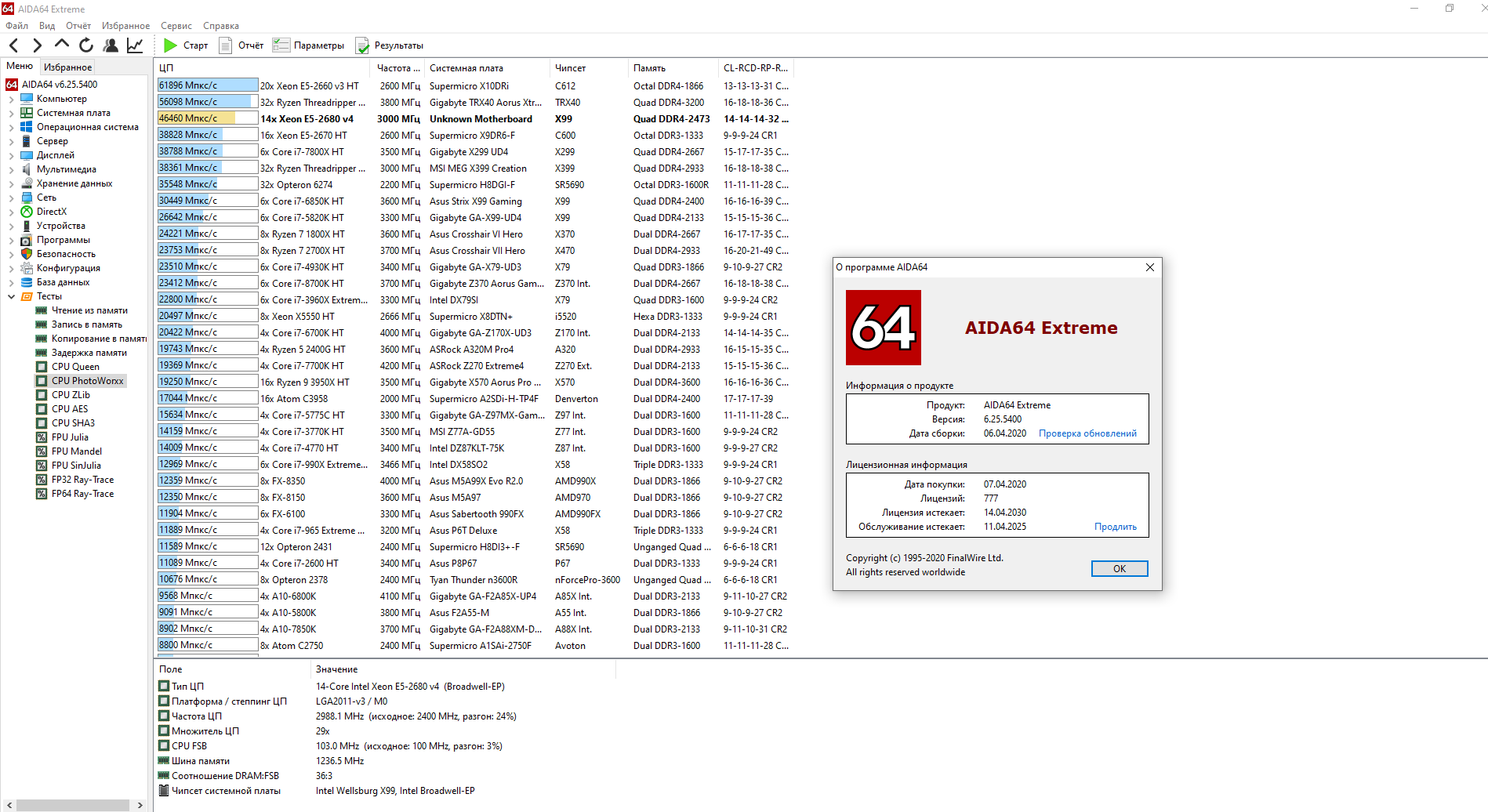Collapse the Тесты tree node
The width and height of the screenshot is (1488, 812).
click(x=11, y=297)
